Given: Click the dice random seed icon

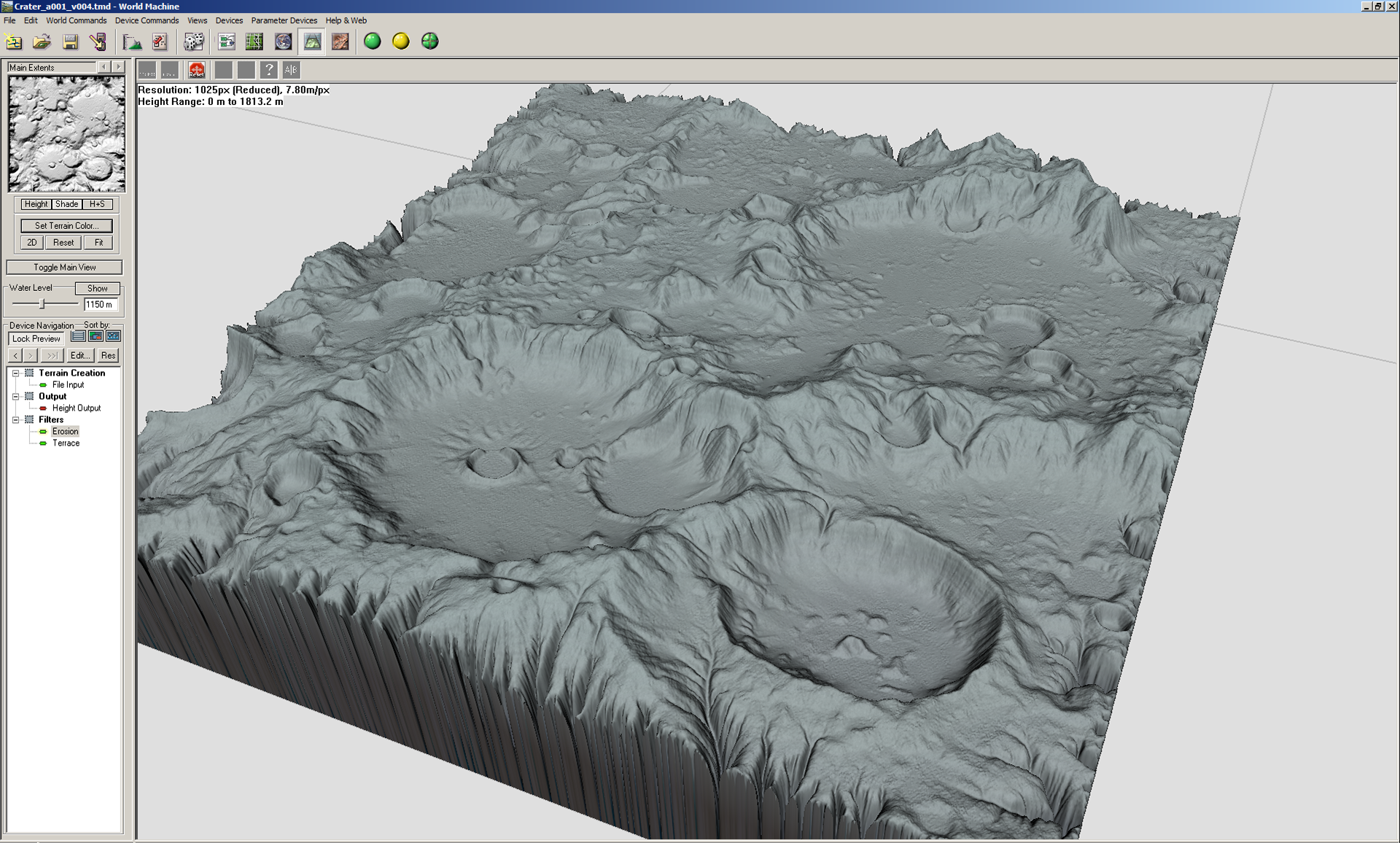Looking at the screenshot, I should click(x=193, y=42).
